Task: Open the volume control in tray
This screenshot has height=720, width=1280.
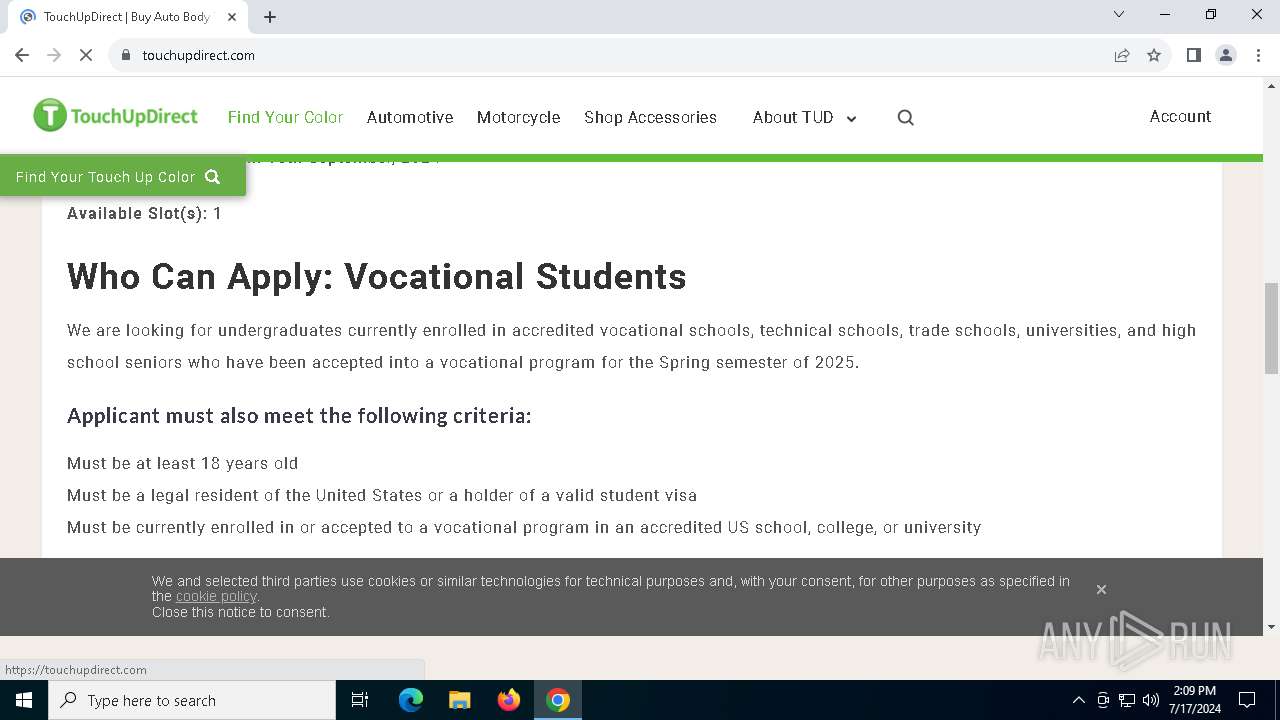Action: click(x=1151, y=700)
